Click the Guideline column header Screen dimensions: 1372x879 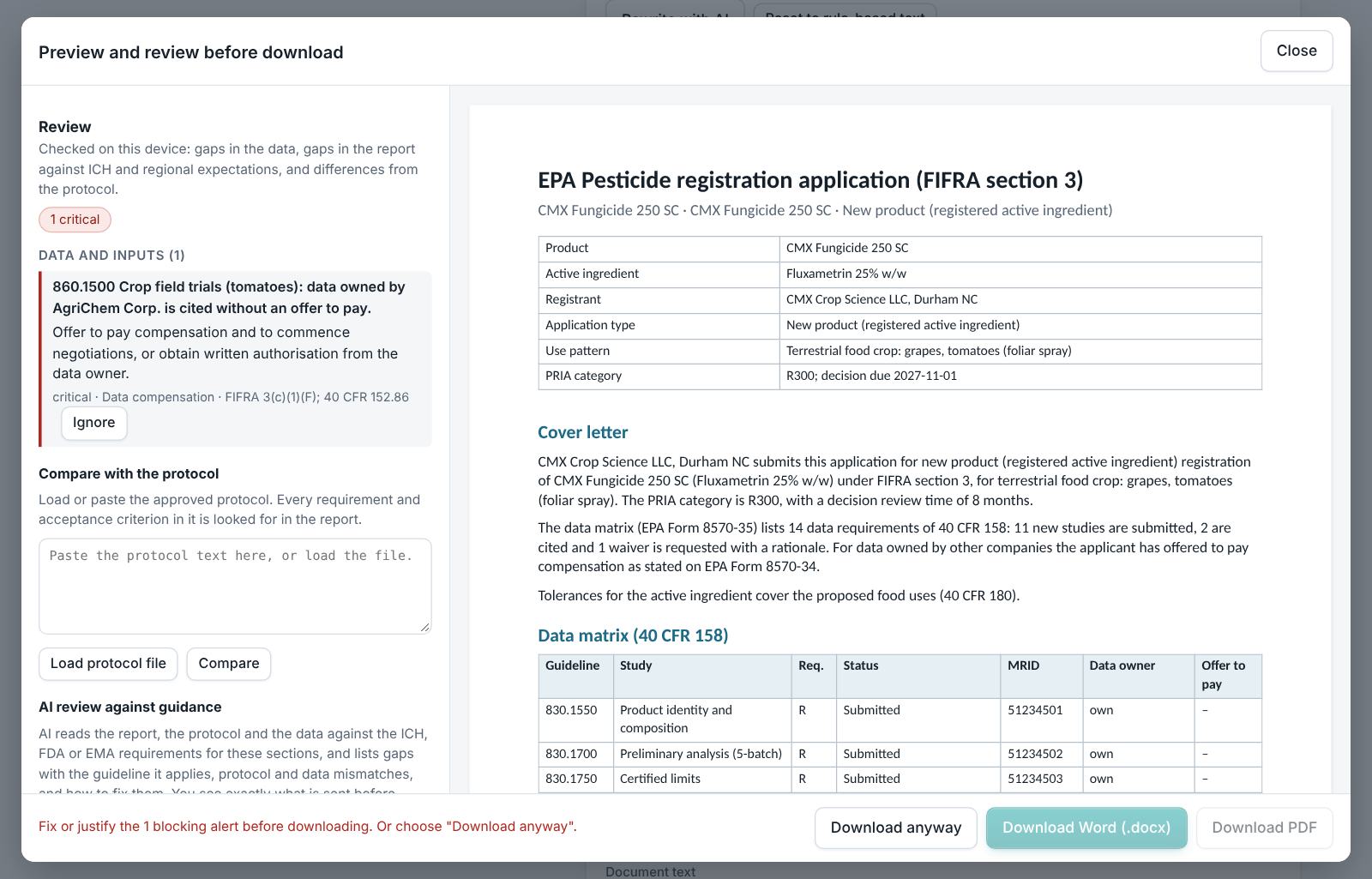pos(575,676)
